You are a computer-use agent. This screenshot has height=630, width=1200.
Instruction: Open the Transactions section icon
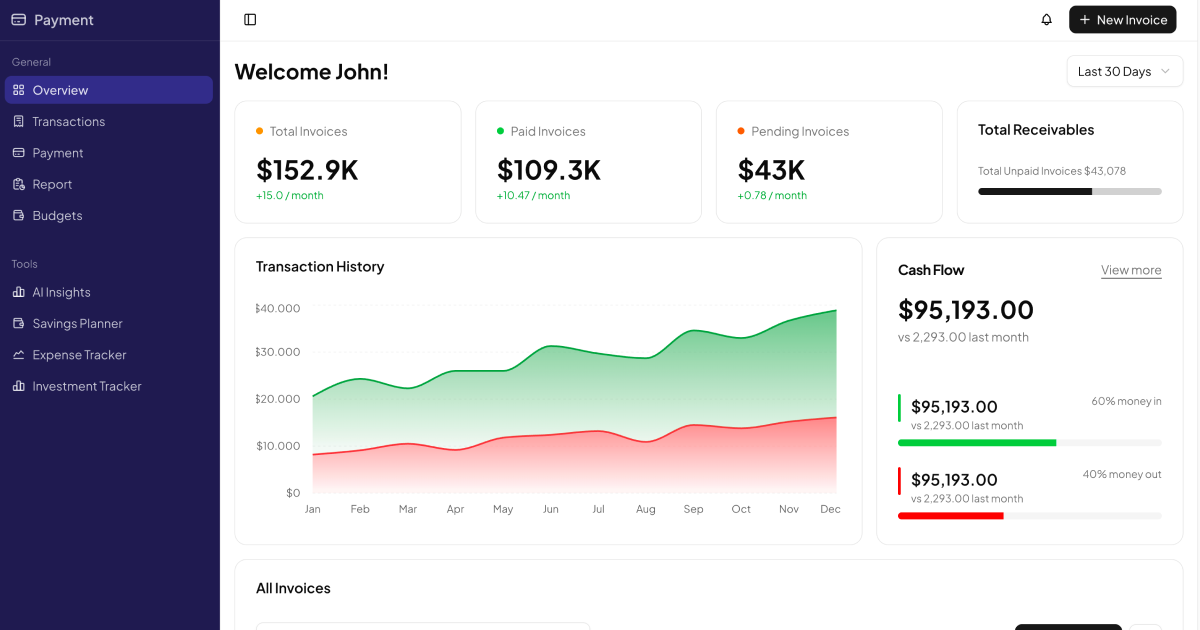(20, 121)
